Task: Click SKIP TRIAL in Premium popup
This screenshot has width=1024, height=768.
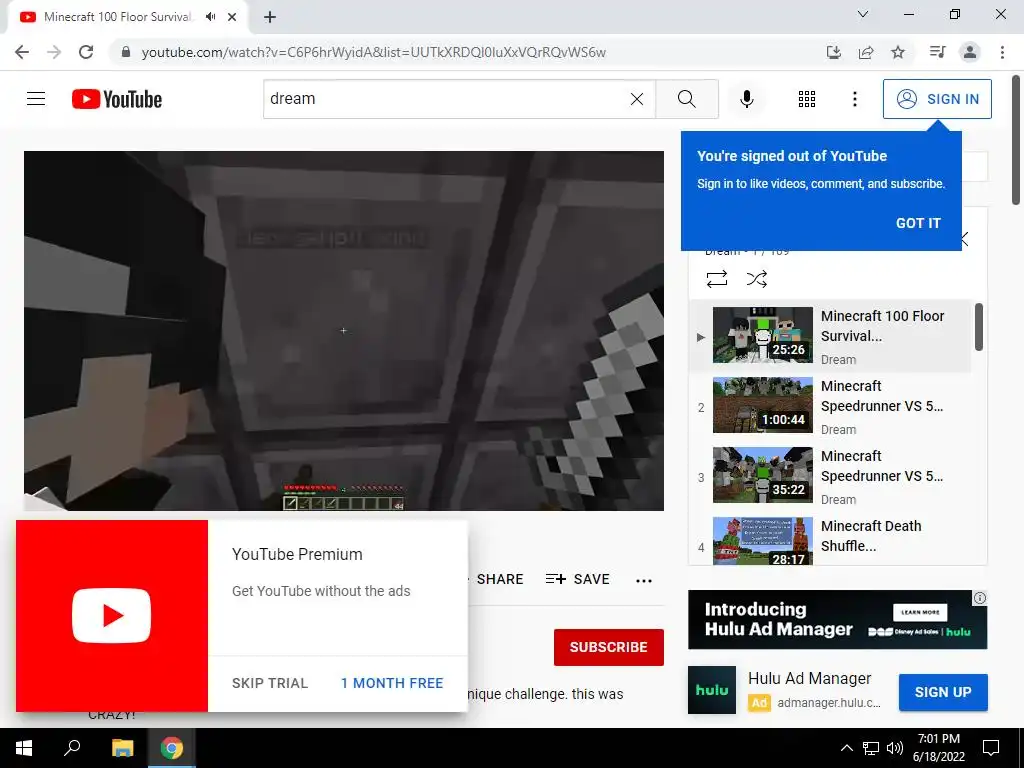Action: click(x=270, y=683)
